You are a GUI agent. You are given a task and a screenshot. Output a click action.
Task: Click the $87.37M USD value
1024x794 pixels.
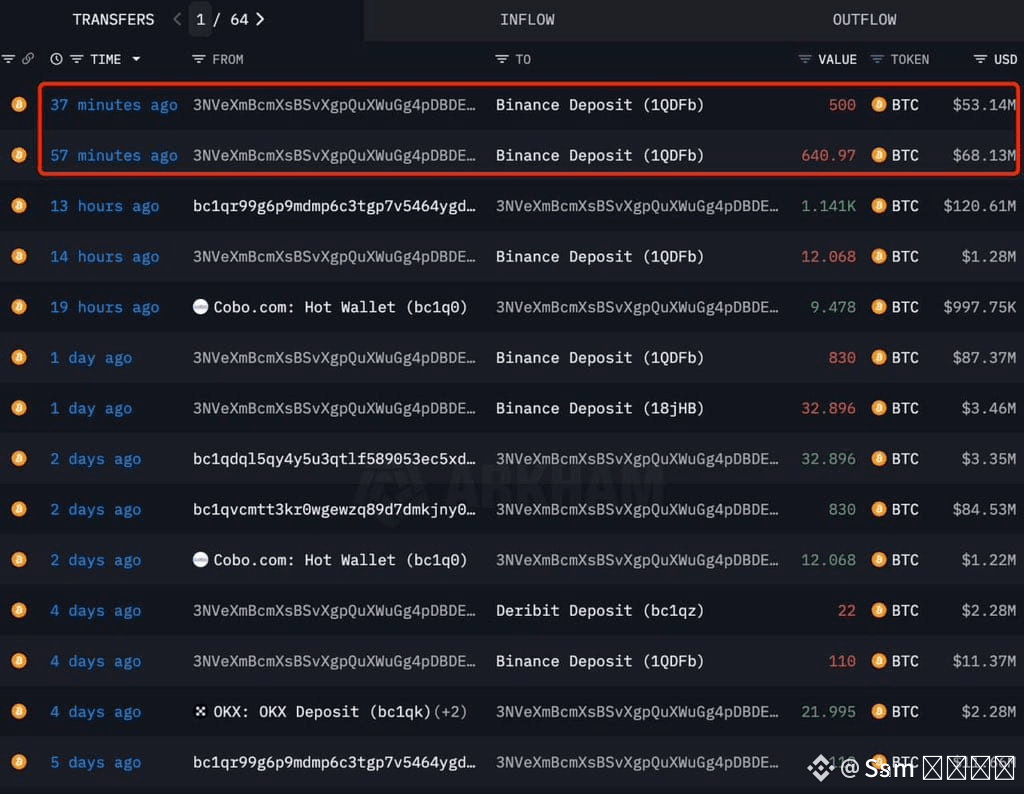(x=983, y=358)
